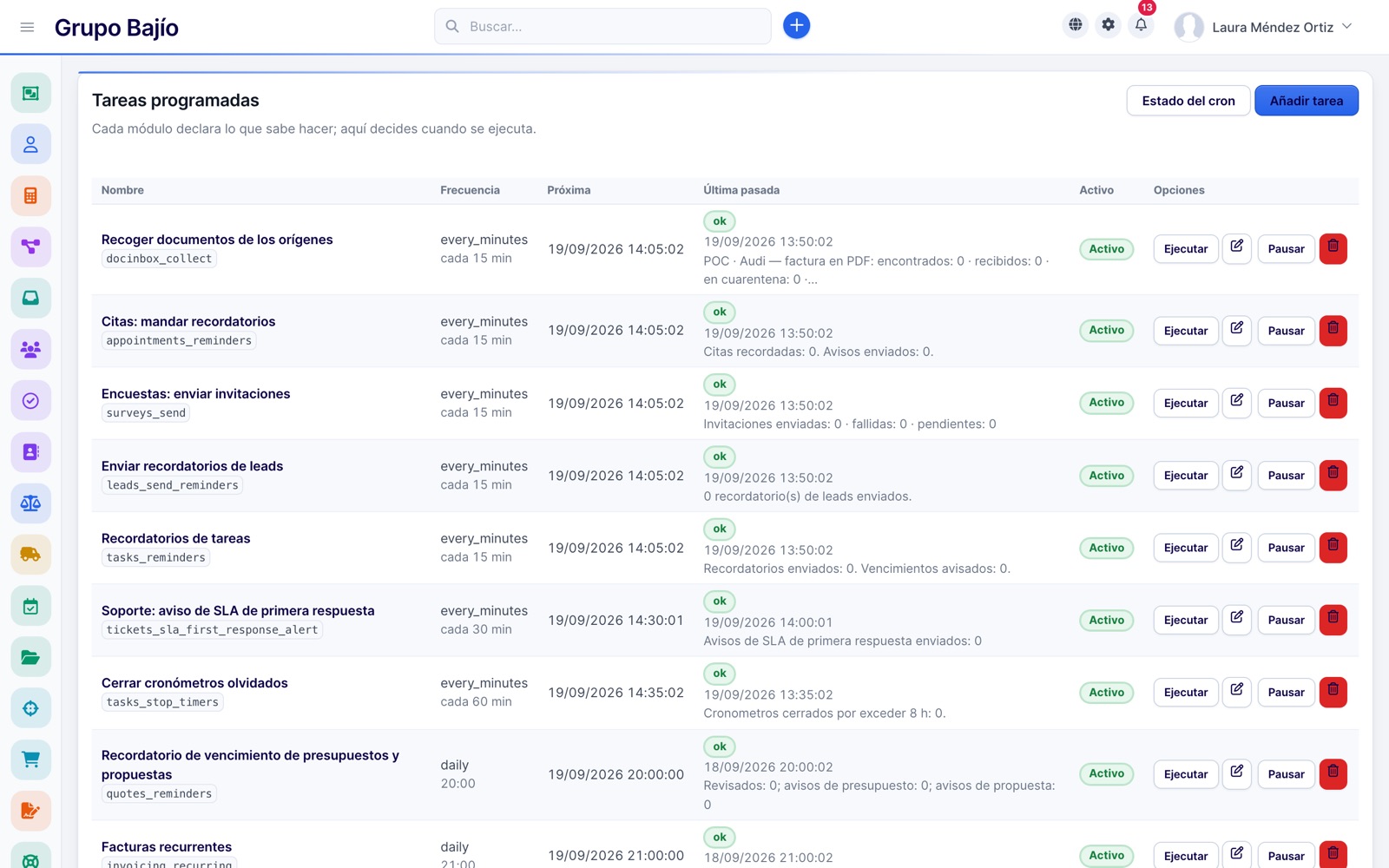Open the person sidebar module icon
Screen dimensions: 1389x868
(30, 144)
